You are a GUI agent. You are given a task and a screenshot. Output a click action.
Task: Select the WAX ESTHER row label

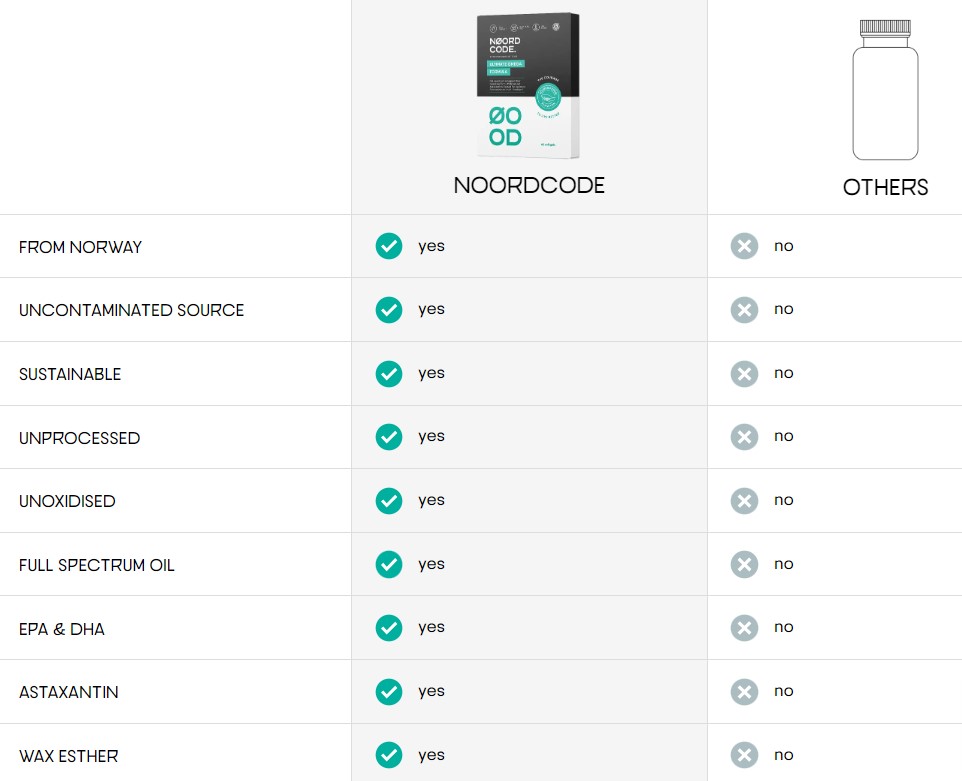[x=69, y=756]
